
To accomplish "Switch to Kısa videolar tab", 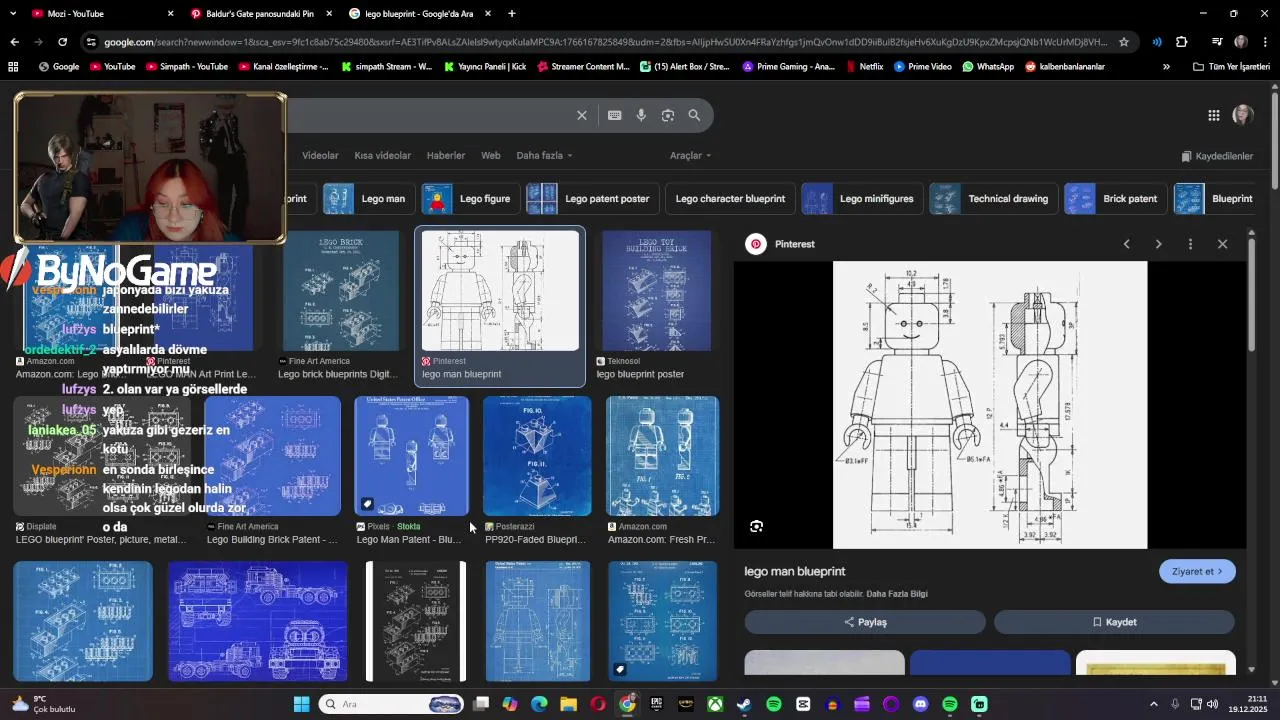I will (x=383, y=156).
